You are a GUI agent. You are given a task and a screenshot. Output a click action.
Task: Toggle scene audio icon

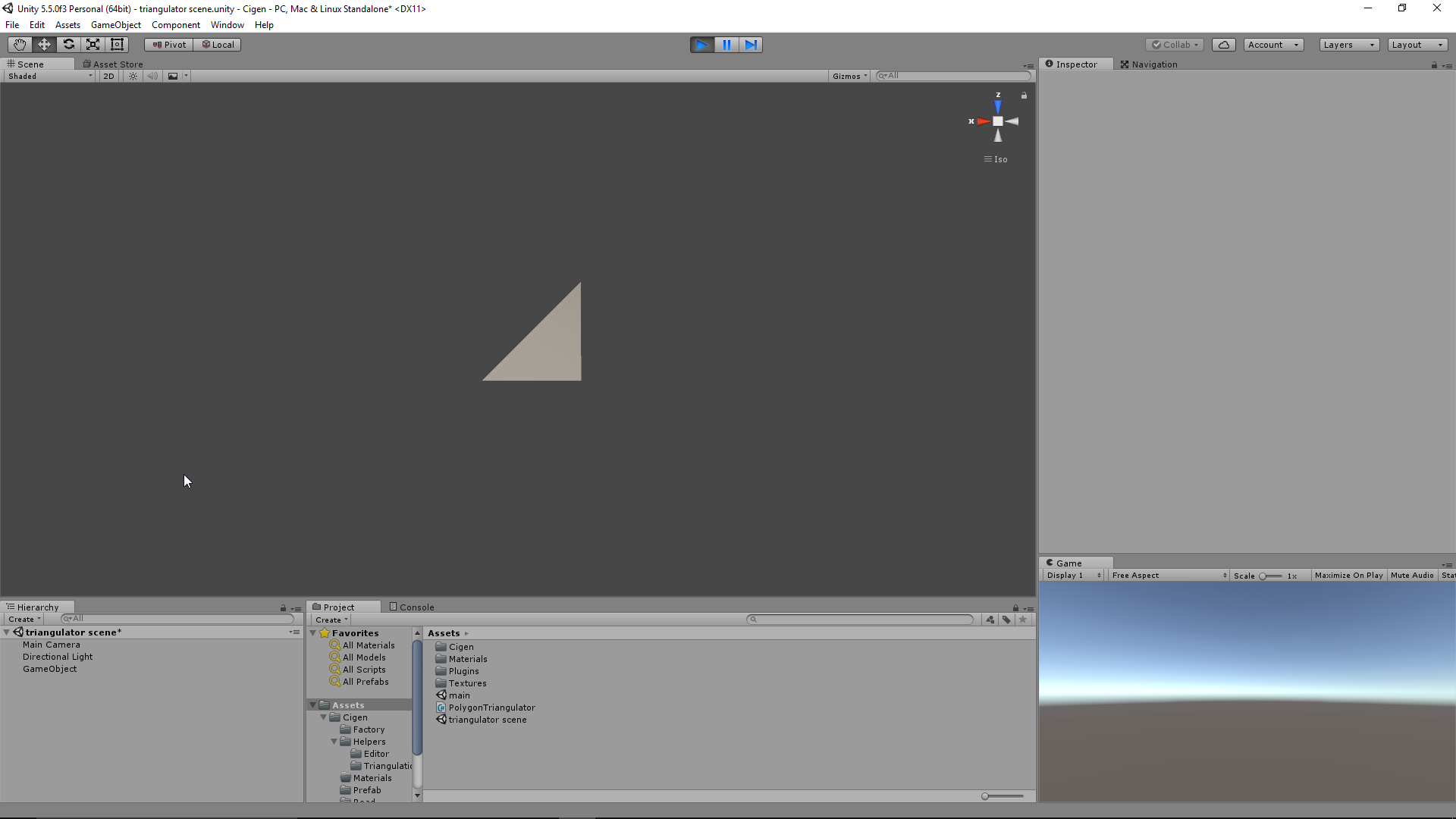152,76
